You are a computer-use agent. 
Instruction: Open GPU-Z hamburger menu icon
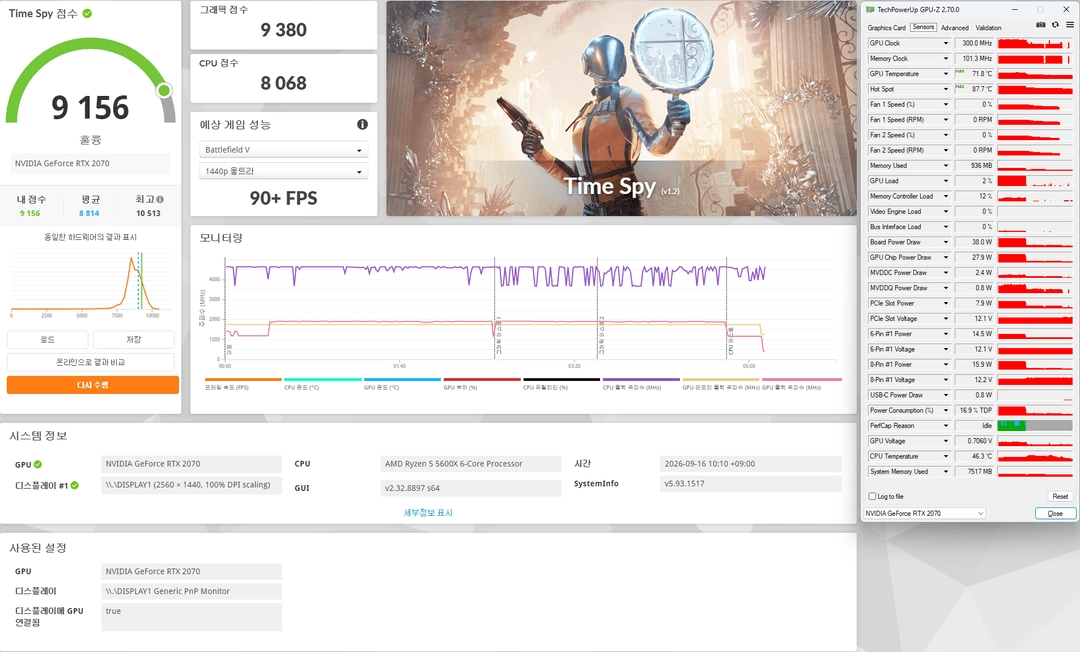coord(1070,25)
